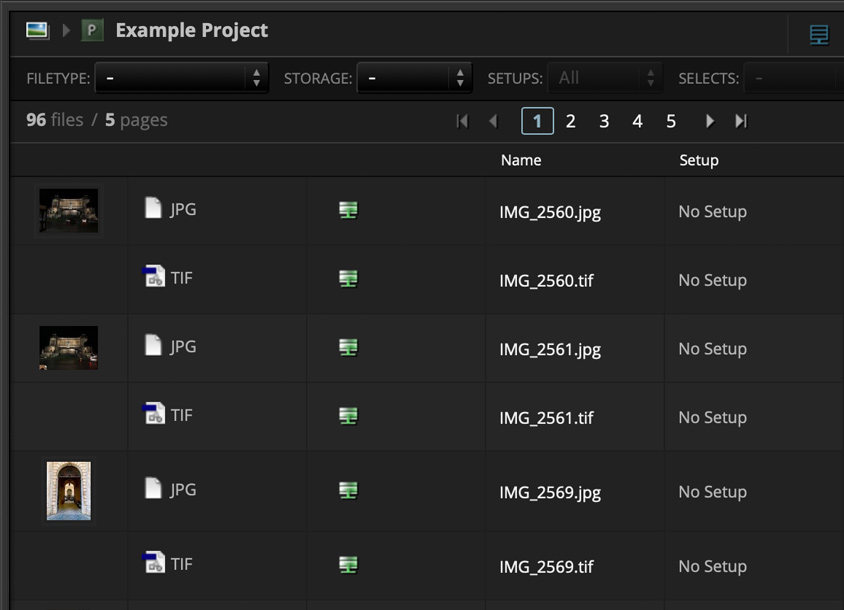Screen dimensions: 844x610
Task: Click the storage icon next to IMG_2569.tif
Action: [x=347, y=566]
